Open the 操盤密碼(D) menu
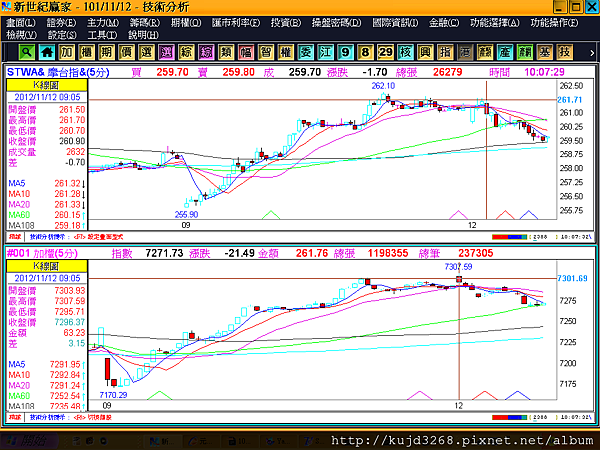The image size is (600, 450). pyautogui.click(x=336, y=23)
